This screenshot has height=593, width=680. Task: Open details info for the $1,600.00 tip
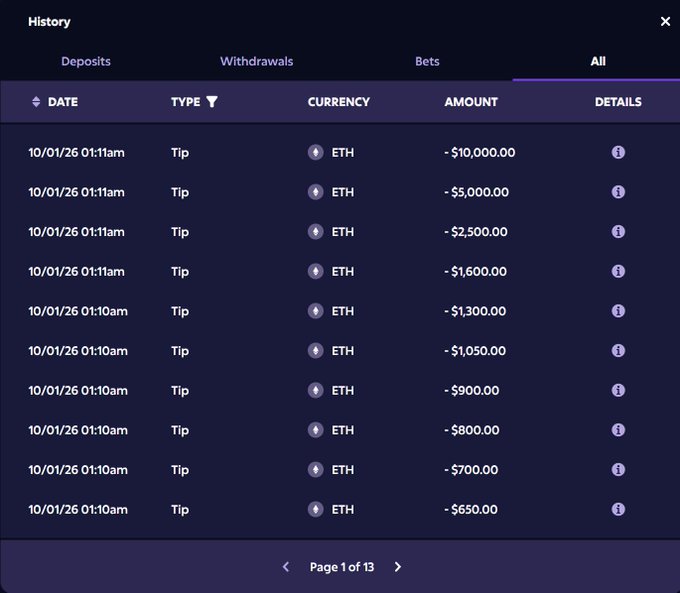click(618, 271)
